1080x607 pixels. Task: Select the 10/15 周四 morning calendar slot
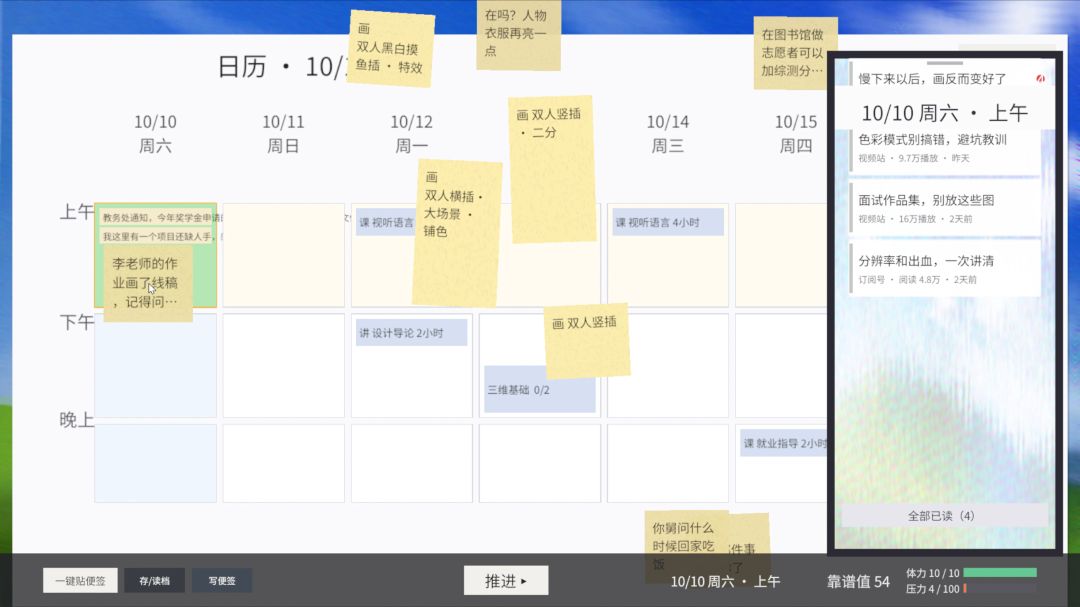(782, 255)
